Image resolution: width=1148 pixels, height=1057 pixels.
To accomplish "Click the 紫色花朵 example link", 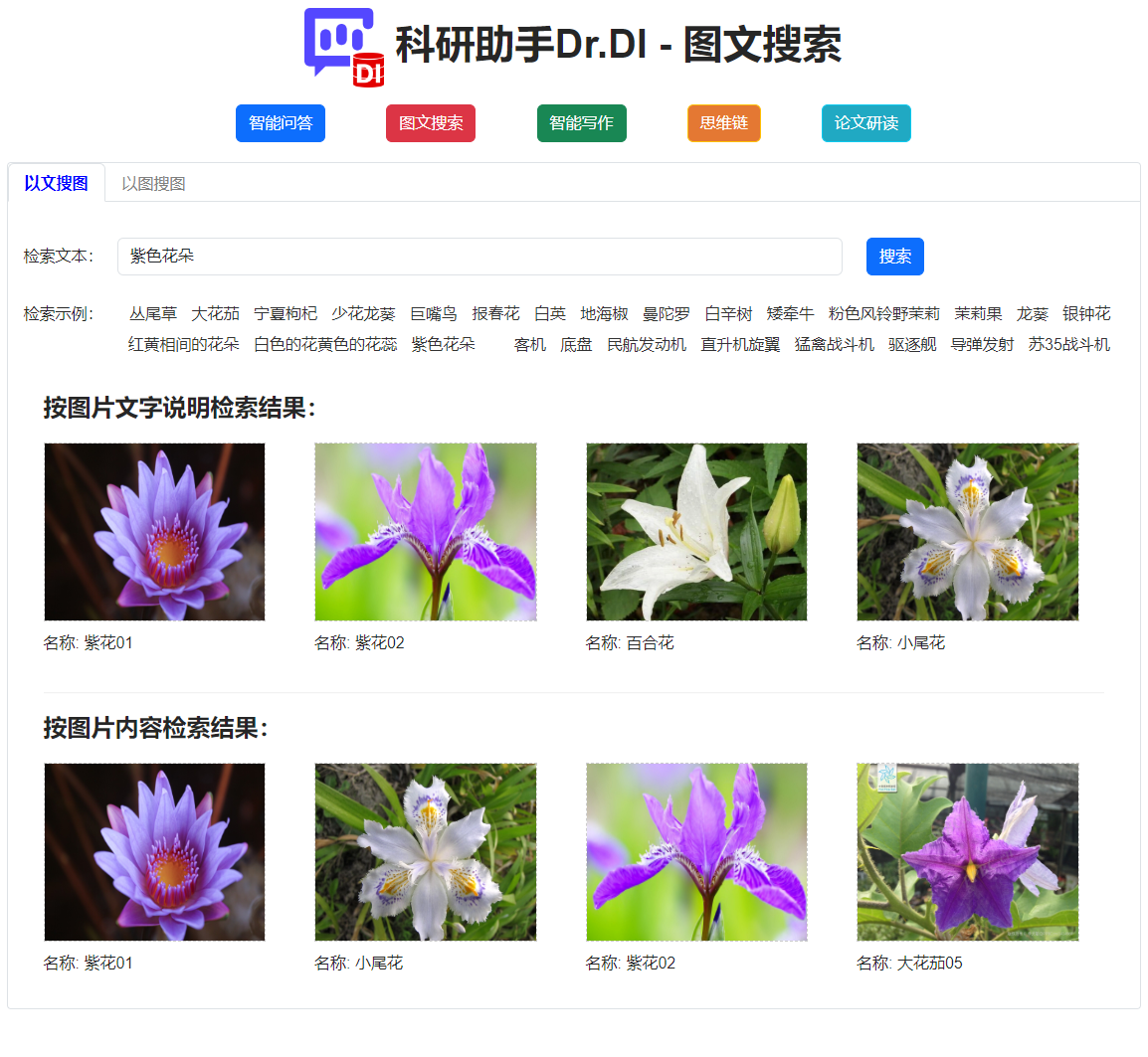I will point(443,344).
